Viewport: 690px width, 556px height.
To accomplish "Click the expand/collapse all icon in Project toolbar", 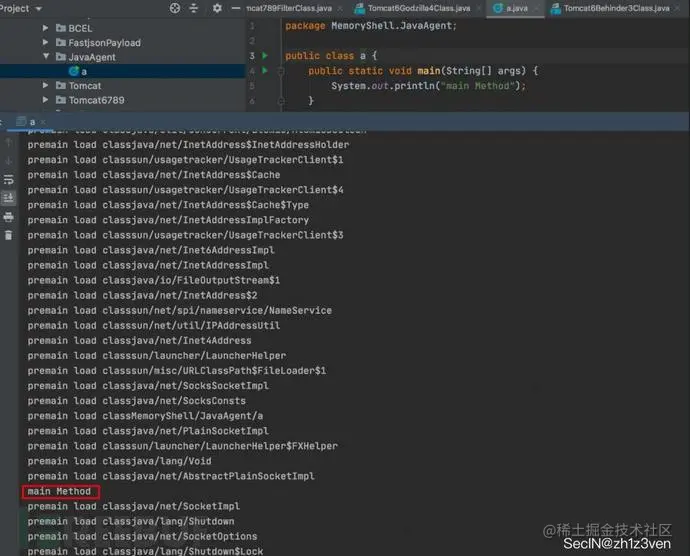I will (x=194, y=8).
